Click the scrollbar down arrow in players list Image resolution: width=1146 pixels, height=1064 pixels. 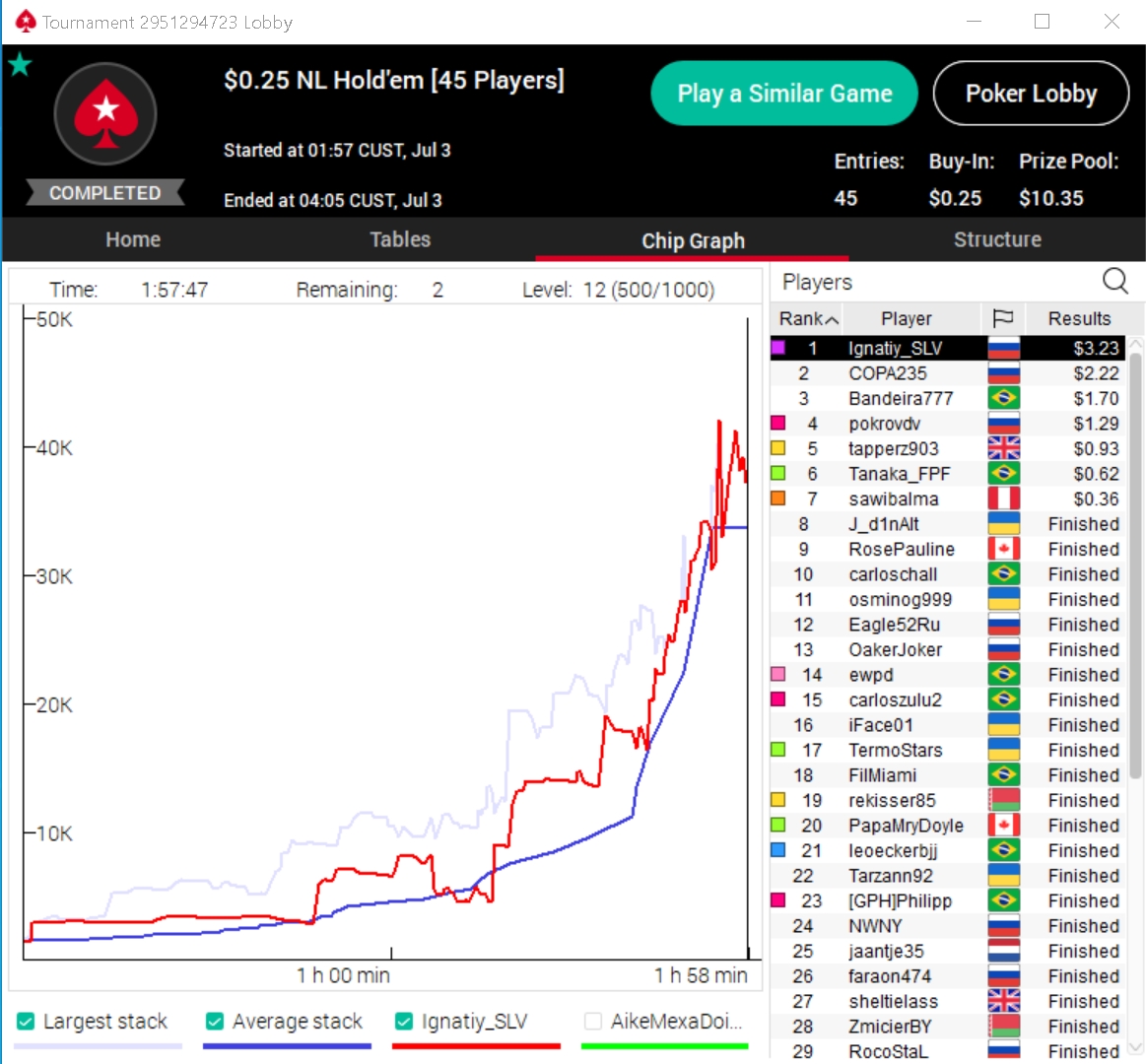click(x=1136, y=1048)
